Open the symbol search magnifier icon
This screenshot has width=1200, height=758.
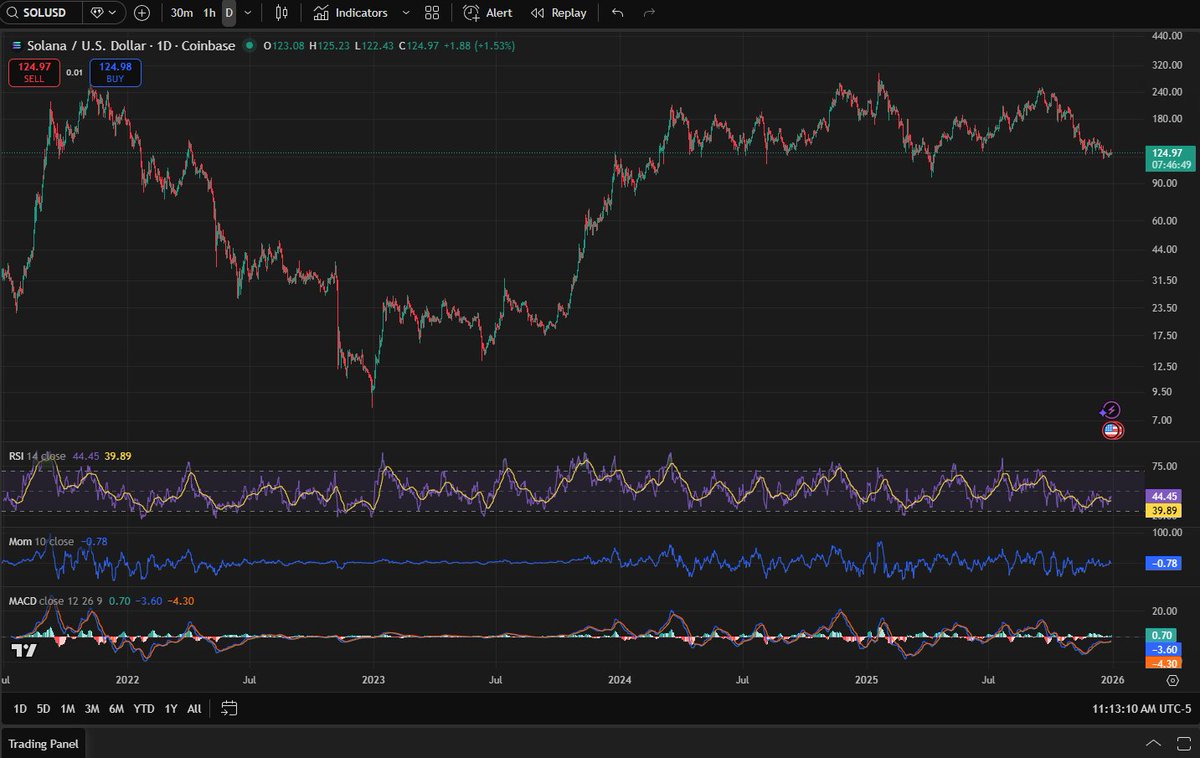13,13
